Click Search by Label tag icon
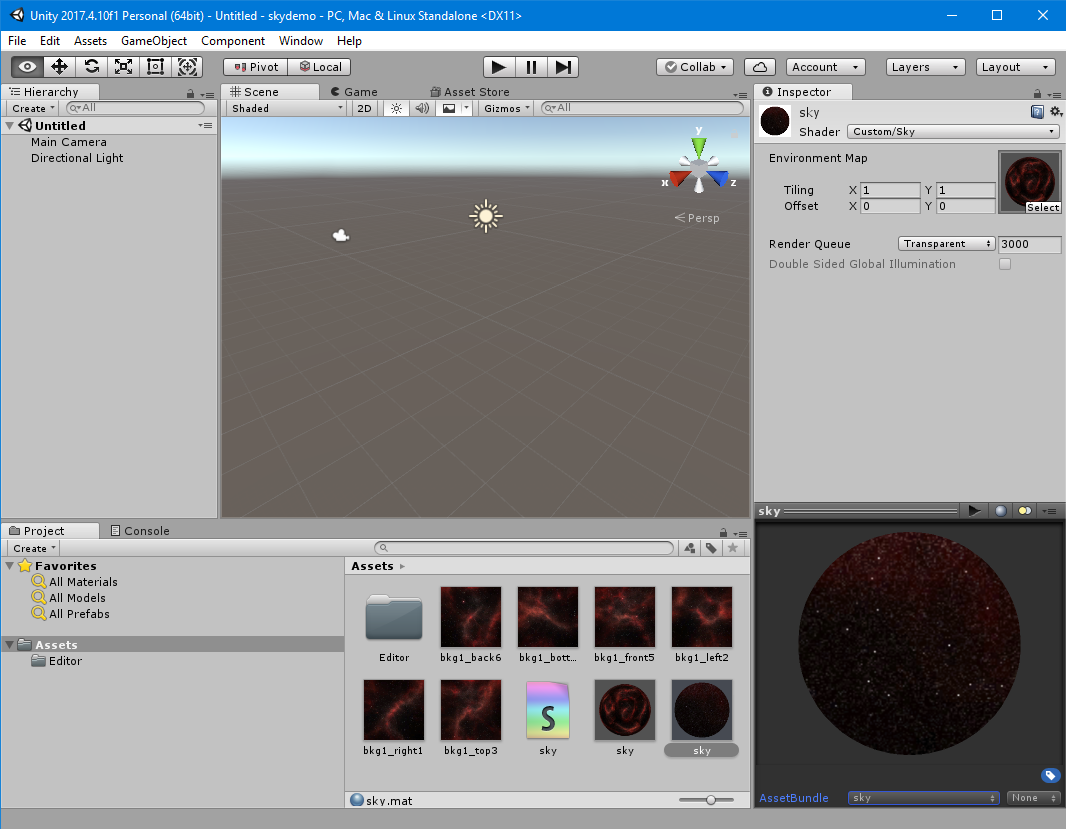Screen dimensions: 1066x829 coord(711,548)
